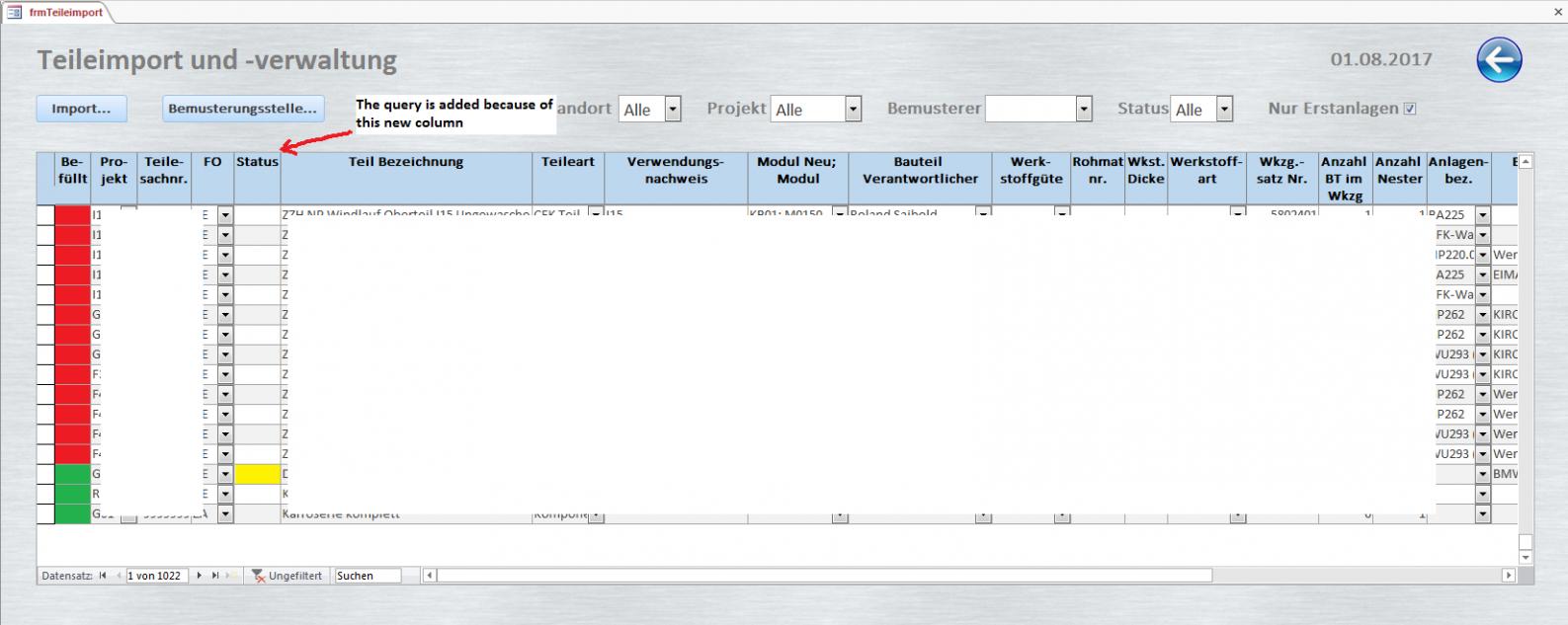Open the Bemusterer filter dropdown
Image resolution: width=1568 pixels, height=625 pixels.
(x=1084, y=109)
